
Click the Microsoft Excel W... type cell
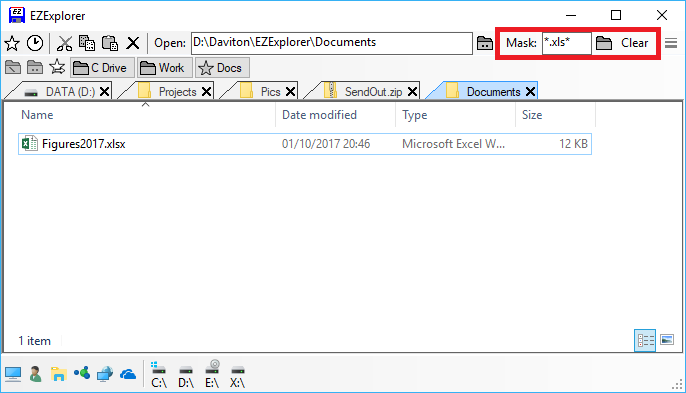point(453,144)
